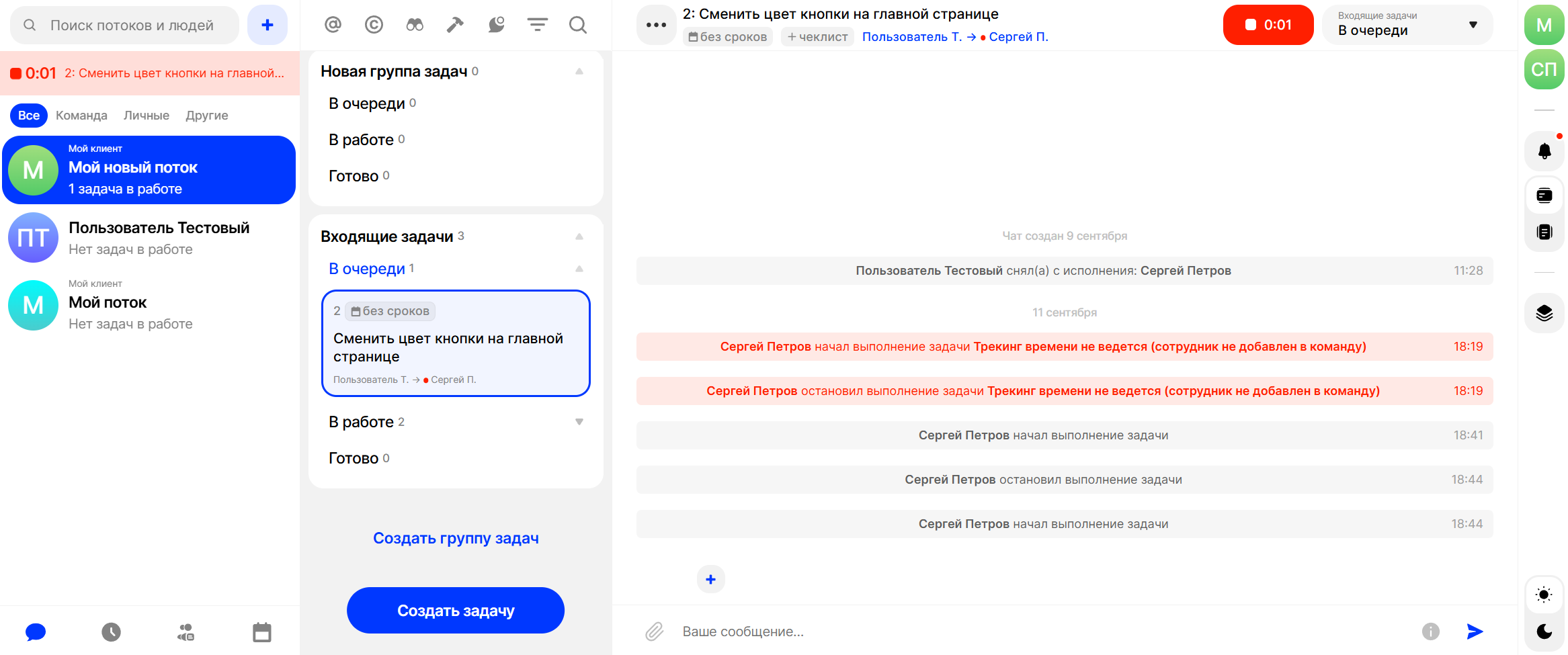Expand the «В работе» section with 2 tasks

pos(579,422)
